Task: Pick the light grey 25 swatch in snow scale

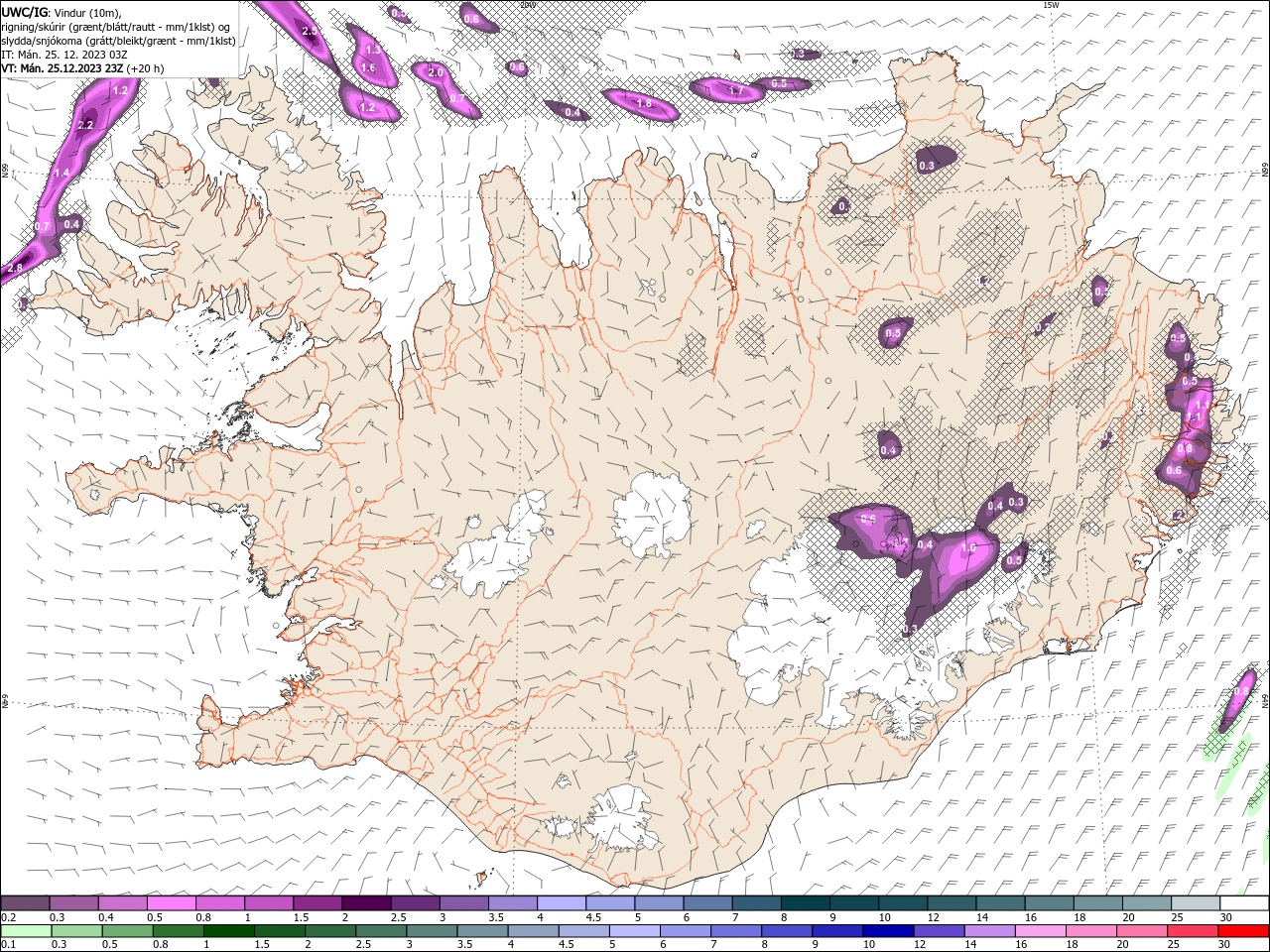Action: [1196, 903]
